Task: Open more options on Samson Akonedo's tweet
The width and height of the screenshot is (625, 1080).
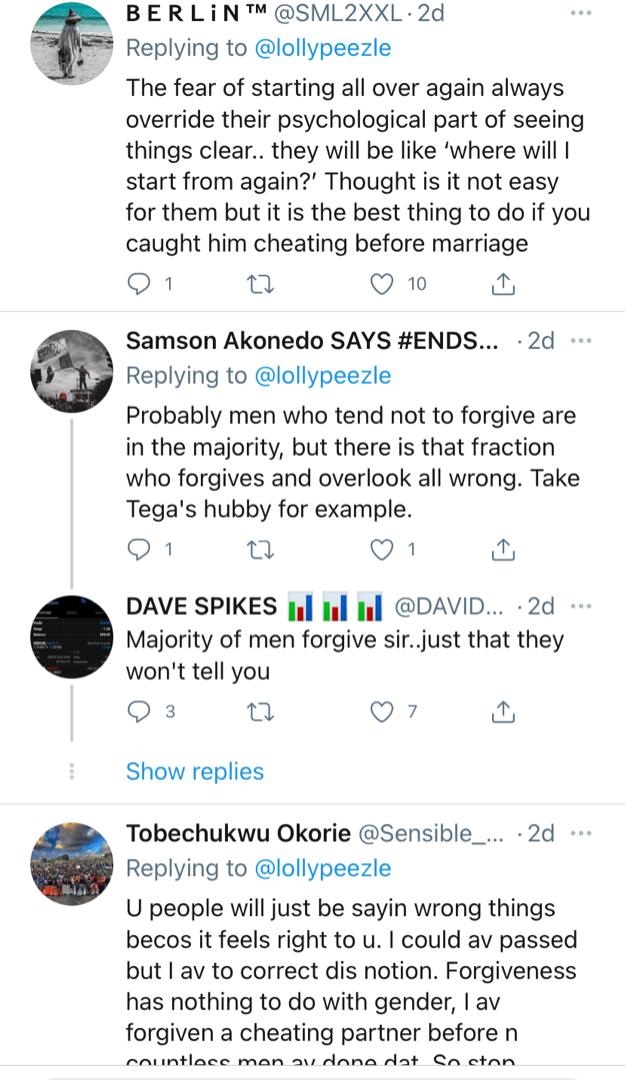Action: (x=581, y=341)
